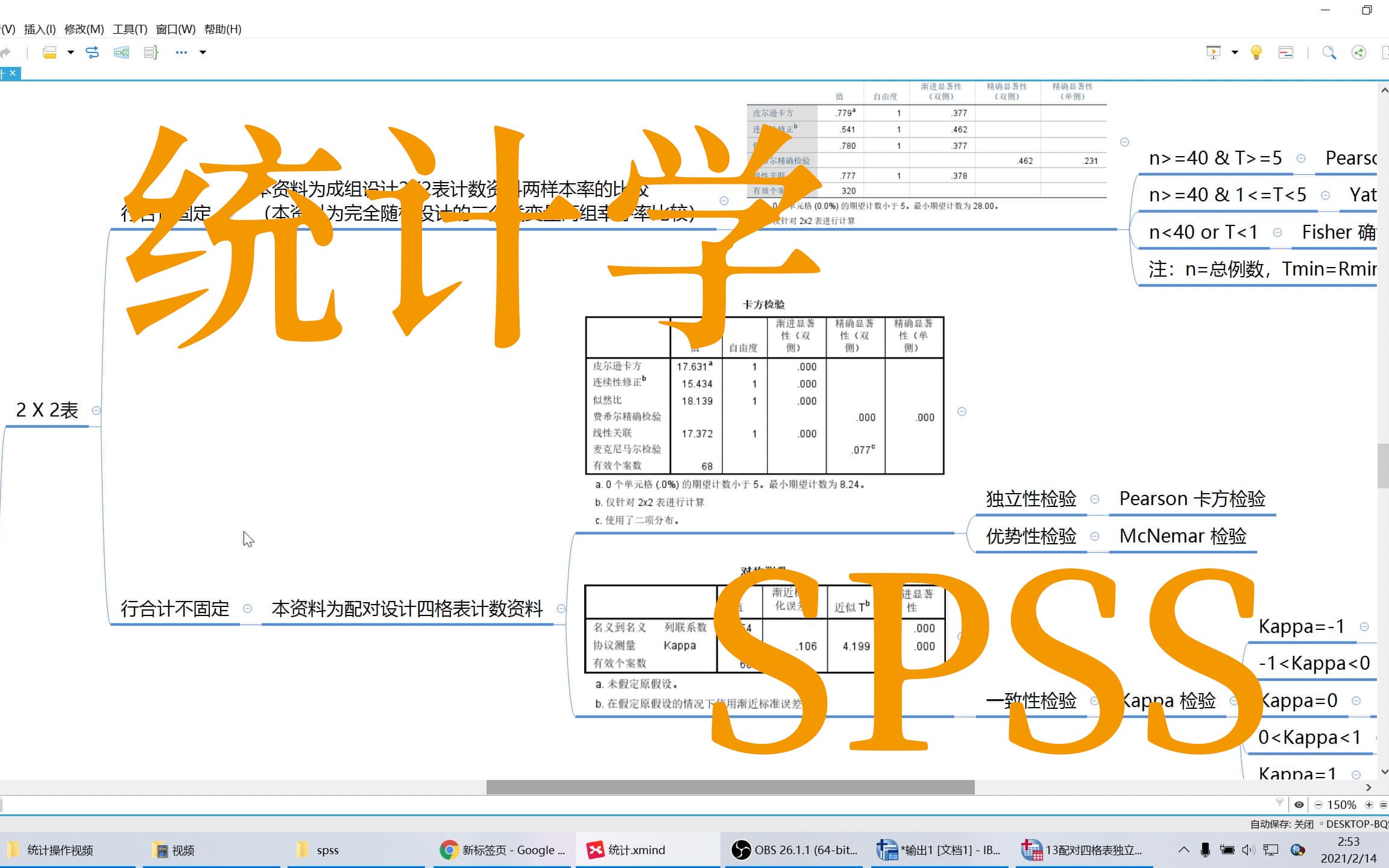Open the 工具(T) menu
Viewport: 1389px width, 868px height.
(130, 29)
